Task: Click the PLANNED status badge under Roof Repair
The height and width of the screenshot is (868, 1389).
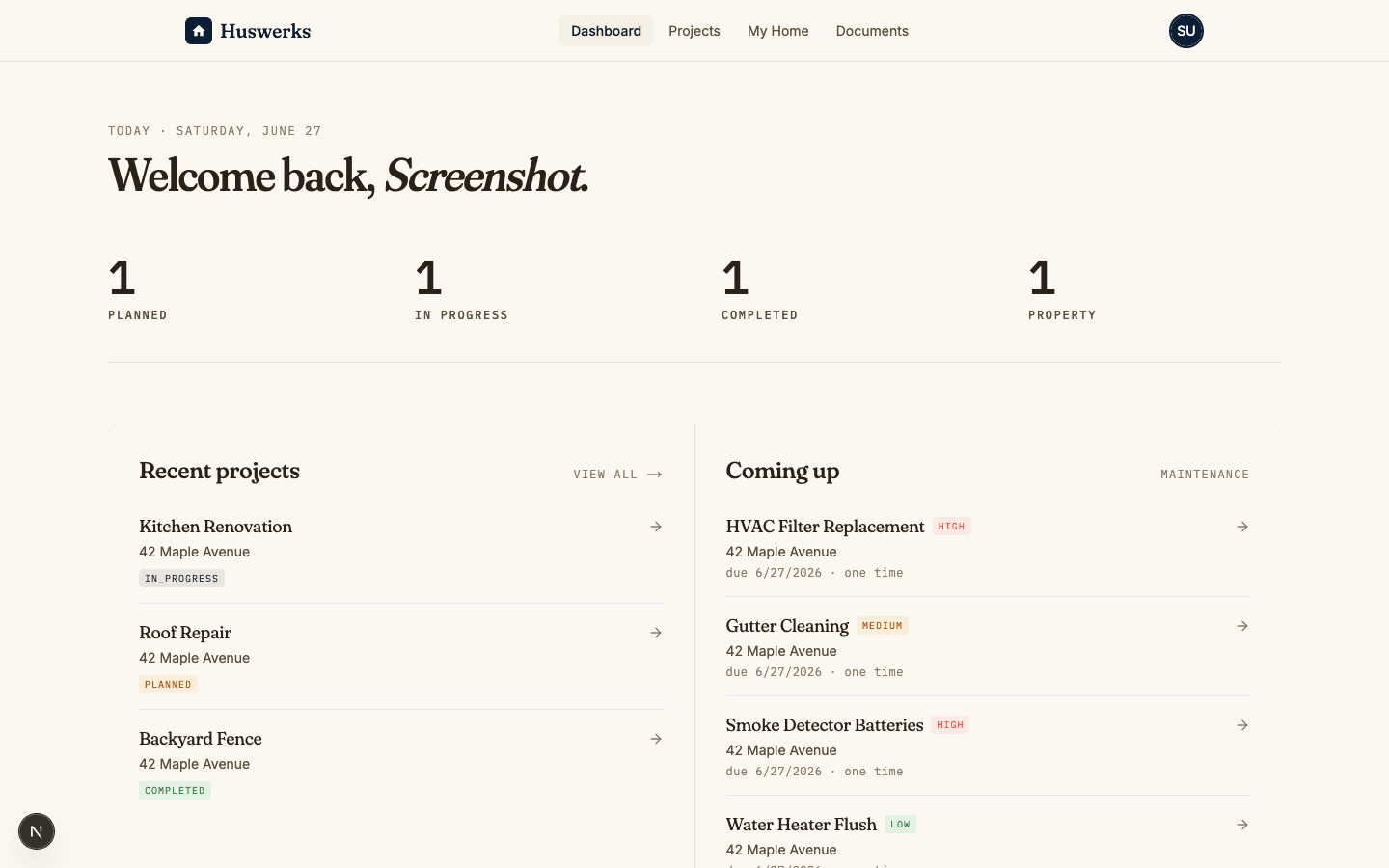Action: click(x=168, y=685)
